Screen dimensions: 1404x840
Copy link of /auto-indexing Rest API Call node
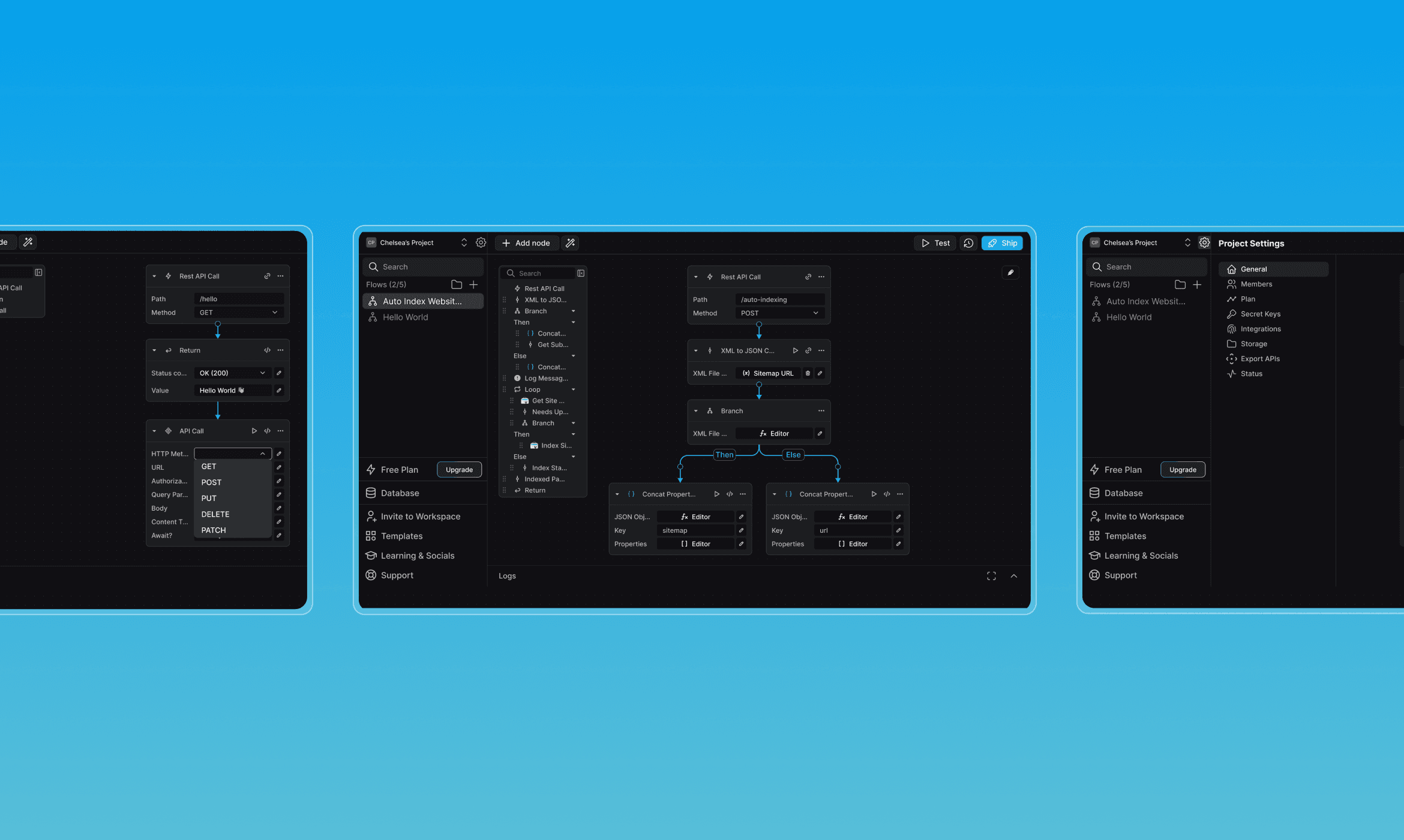(808, 277)
